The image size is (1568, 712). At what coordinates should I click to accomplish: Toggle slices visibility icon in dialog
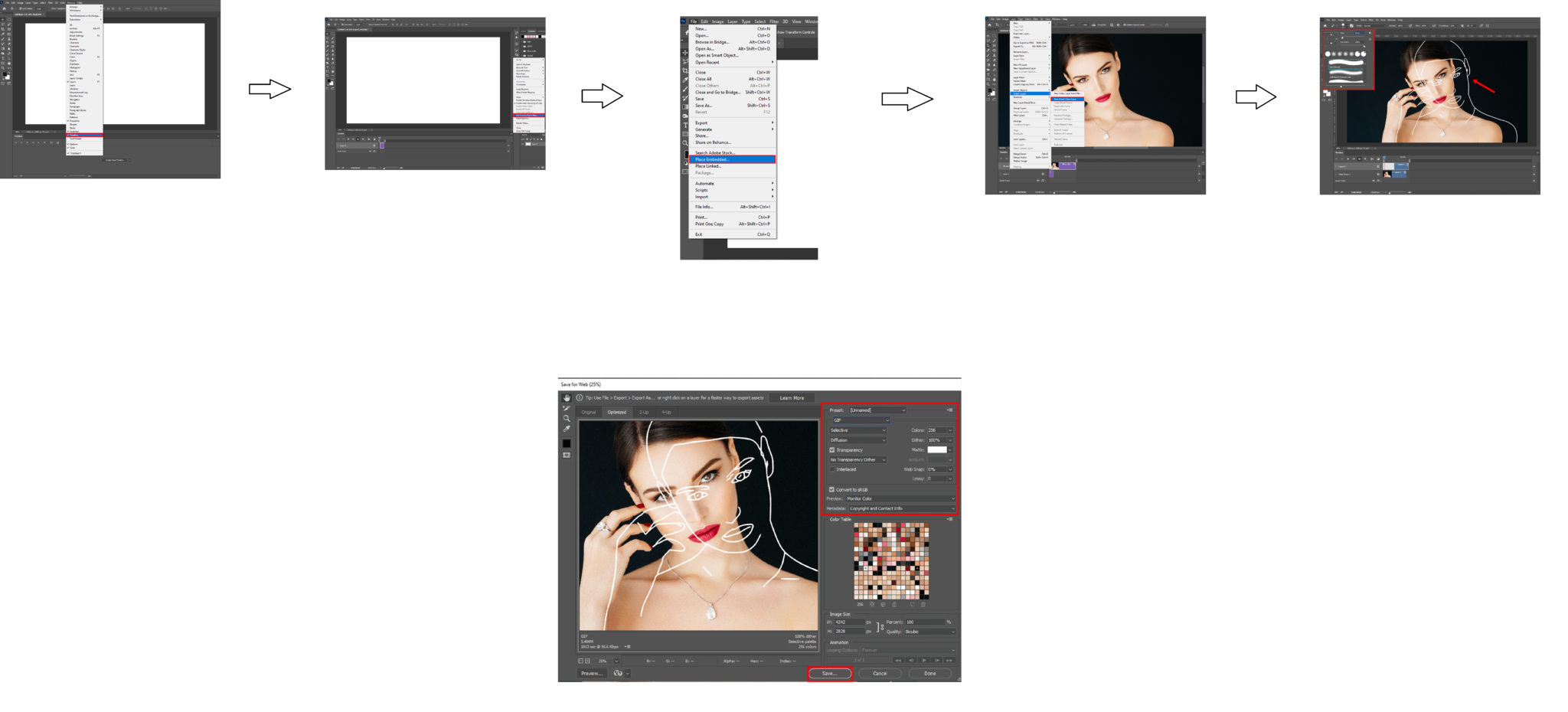click(x=567, y=456)
